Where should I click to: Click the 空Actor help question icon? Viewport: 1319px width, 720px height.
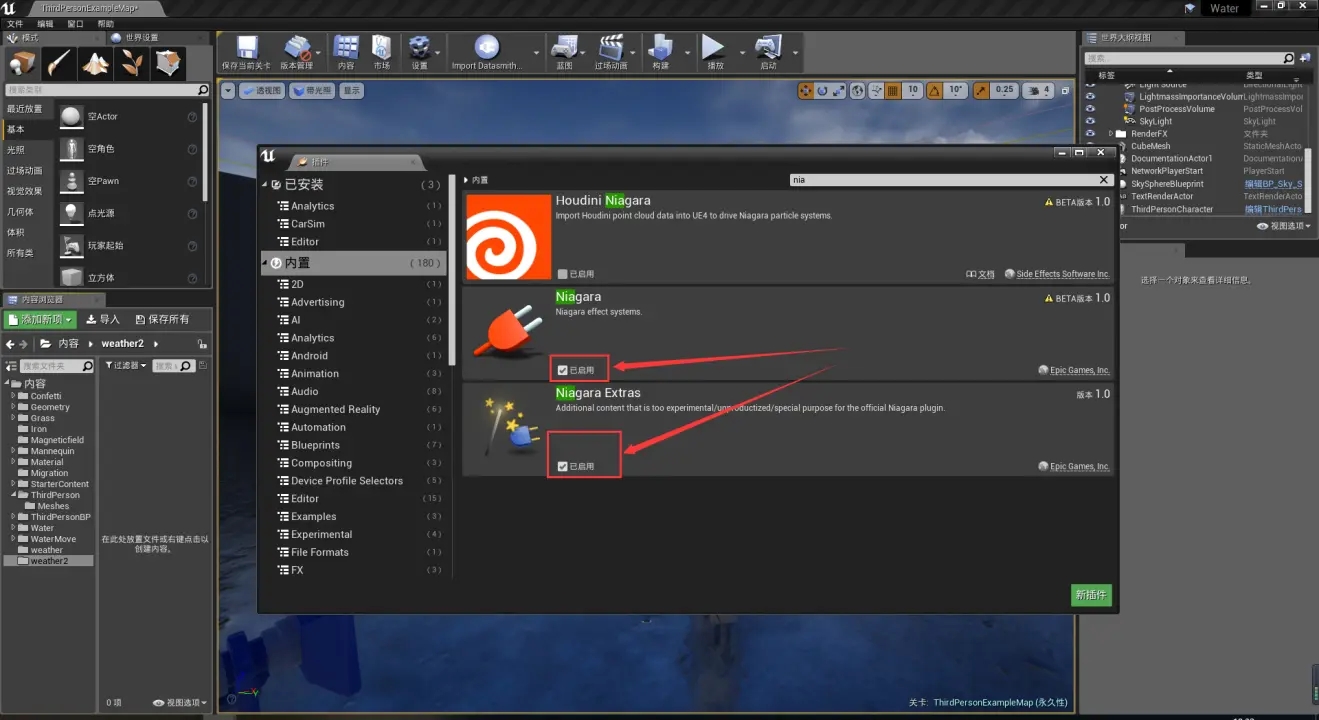tap(192, 117)
